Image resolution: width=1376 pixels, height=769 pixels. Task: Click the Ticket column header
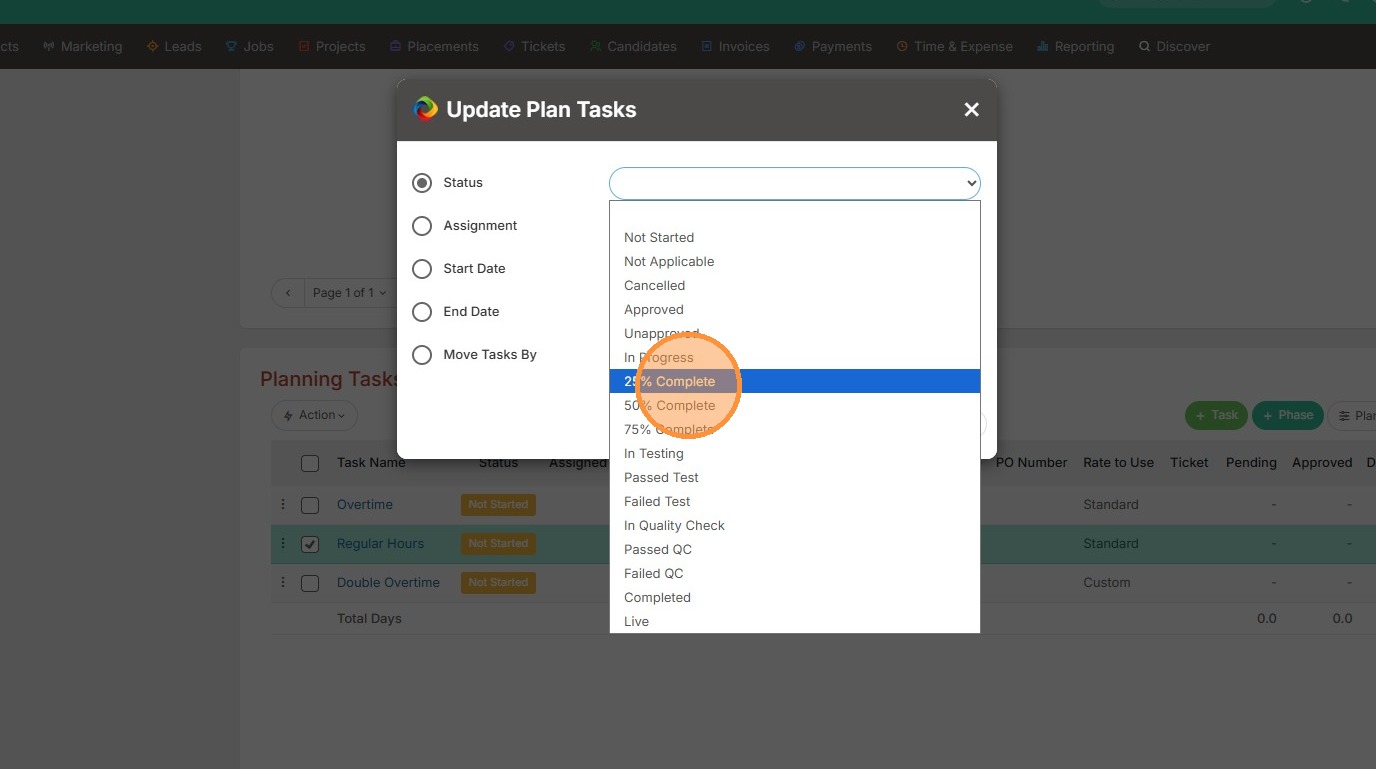coord(1189,462)
